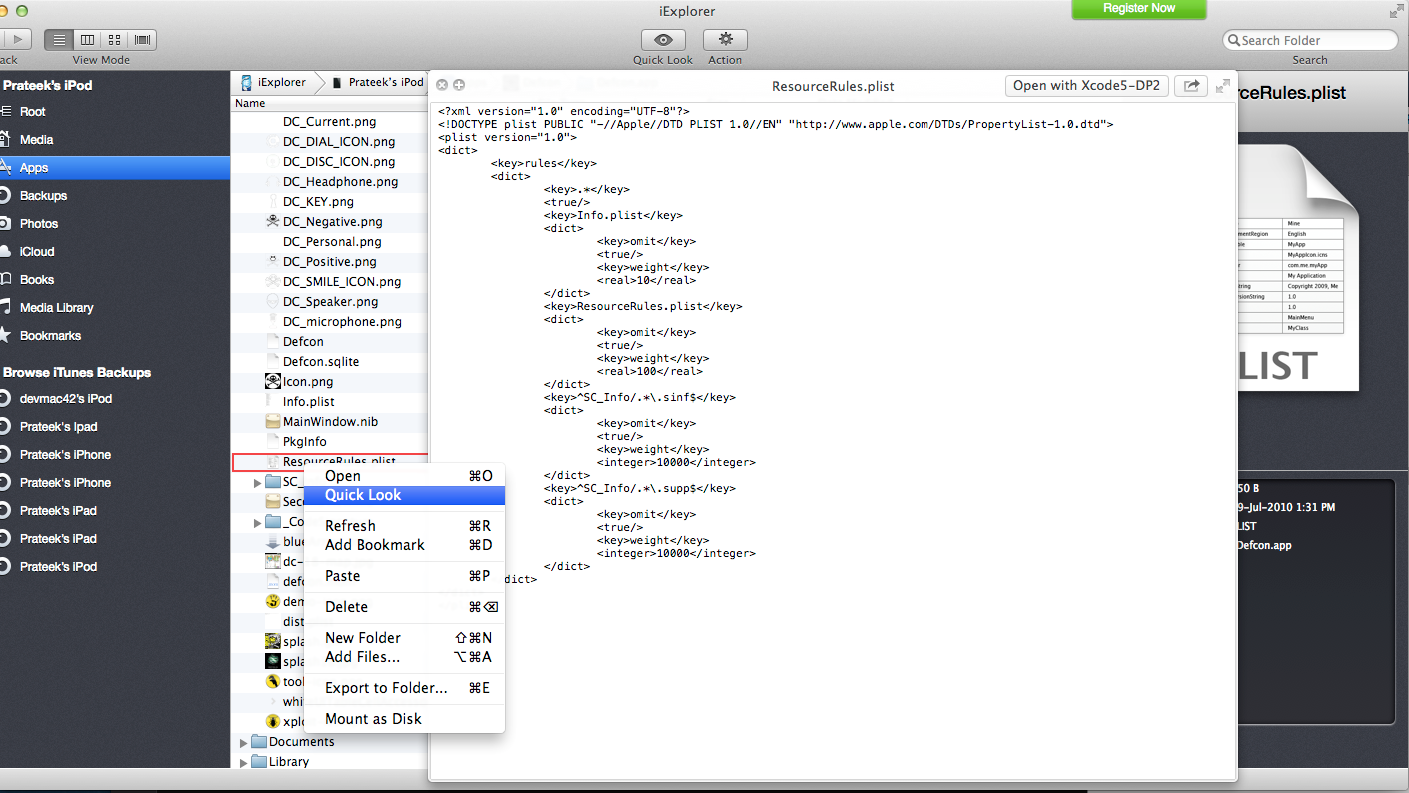
Task: Open Info.plist in the file list
Action: point(308,402)
